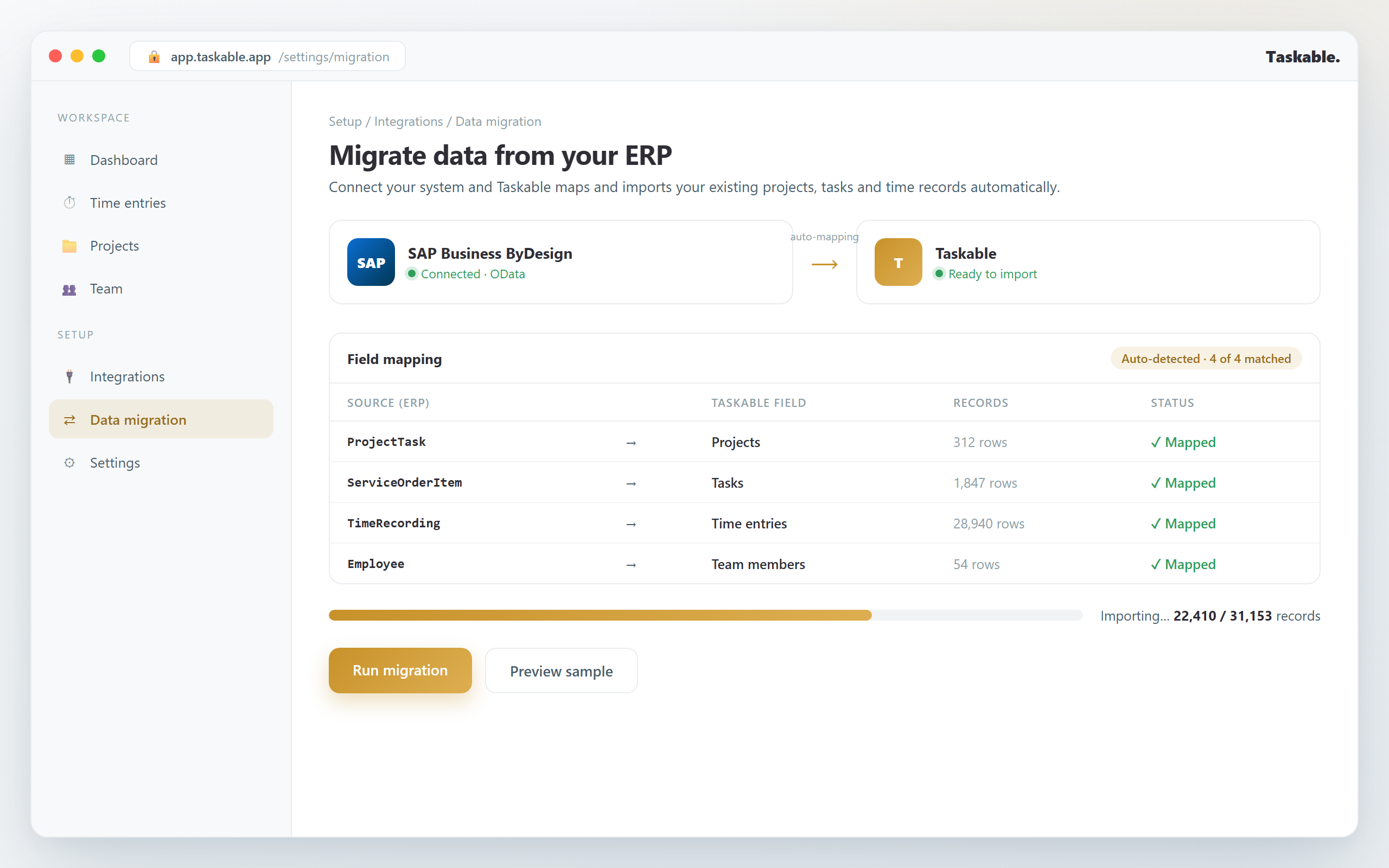The image size is (1389, 868).
Task: Click Mapped status in TimeRecording row
Action: tap(1183, 524)
